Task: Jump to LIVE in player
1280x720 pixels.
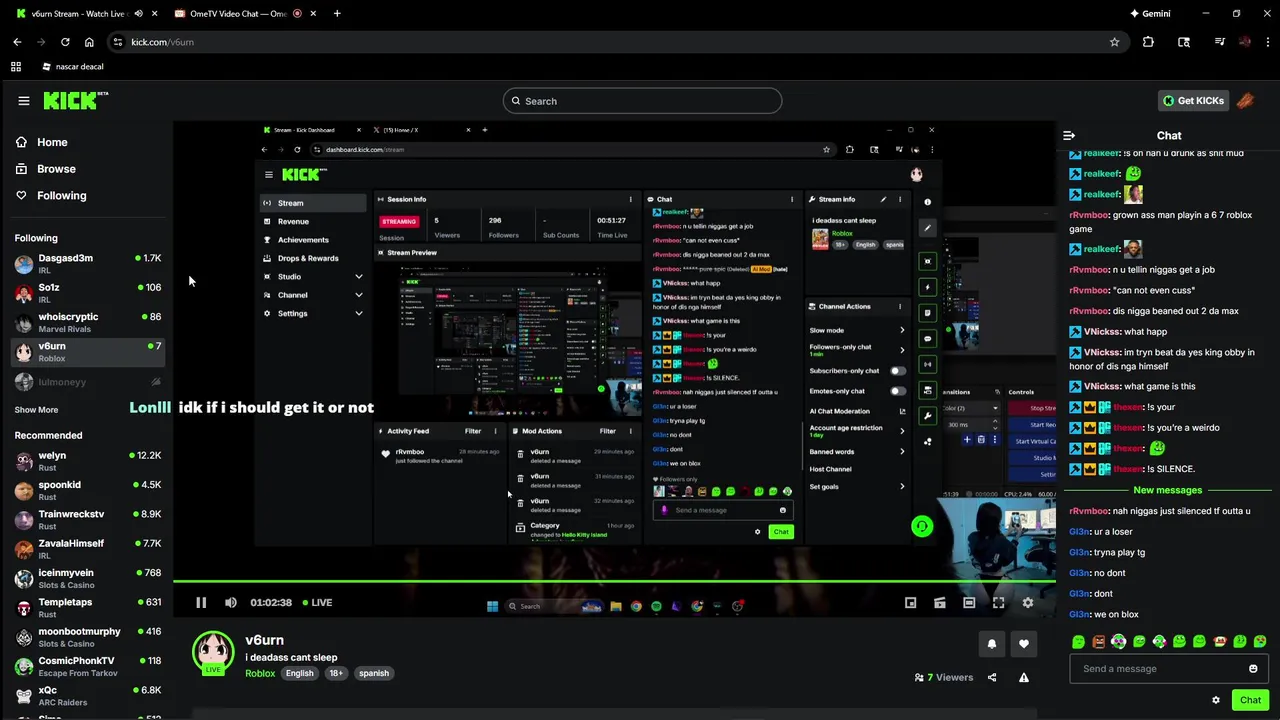Action: 316,603
